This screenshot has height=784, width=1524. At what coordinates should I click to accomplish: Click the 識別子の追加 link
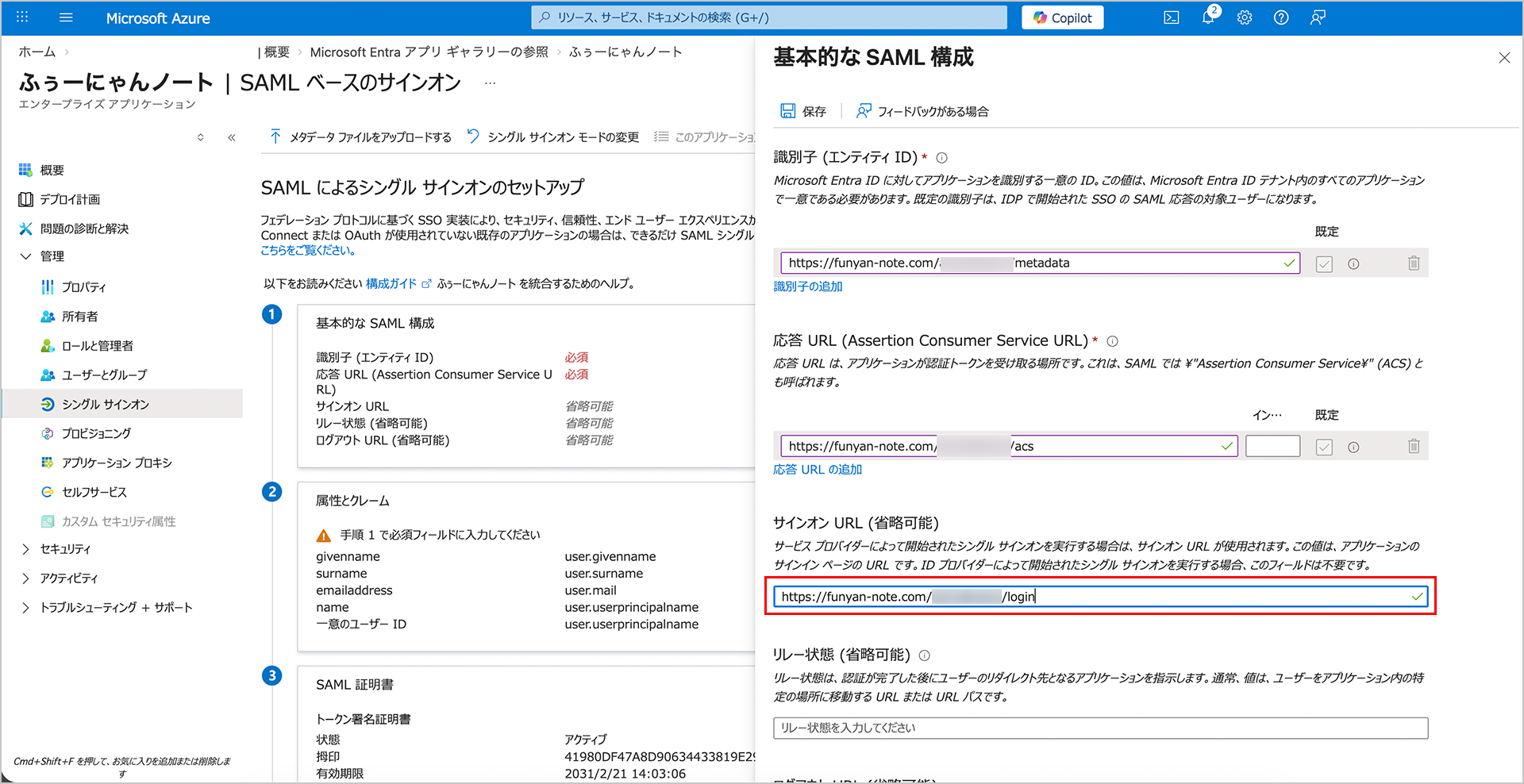click(808, 286)
